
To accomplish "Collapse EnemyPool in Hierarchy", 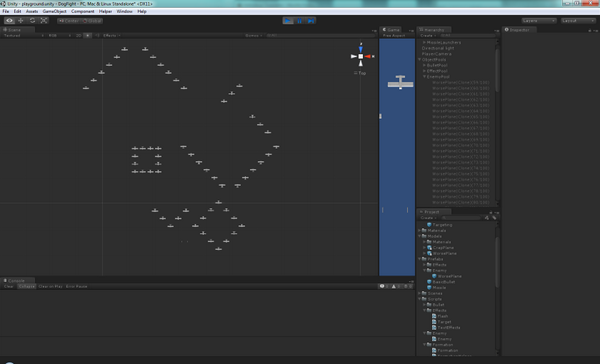I will click(424, 77).
